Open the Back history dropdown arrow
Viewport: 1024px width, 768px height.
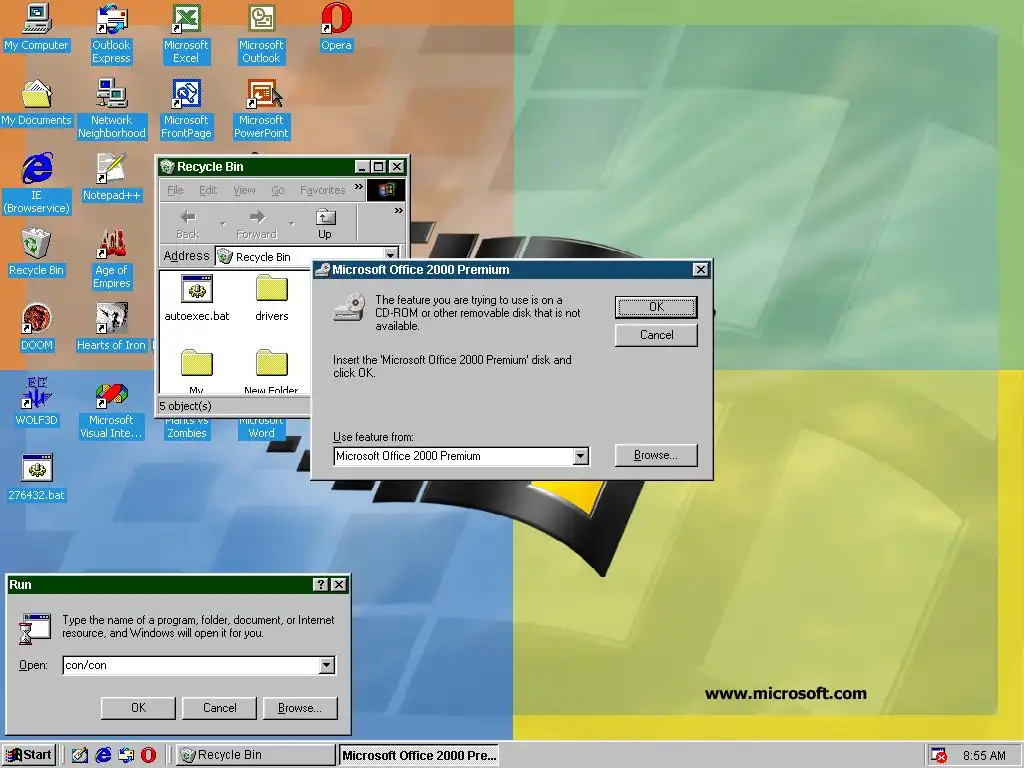coord(223,224)
